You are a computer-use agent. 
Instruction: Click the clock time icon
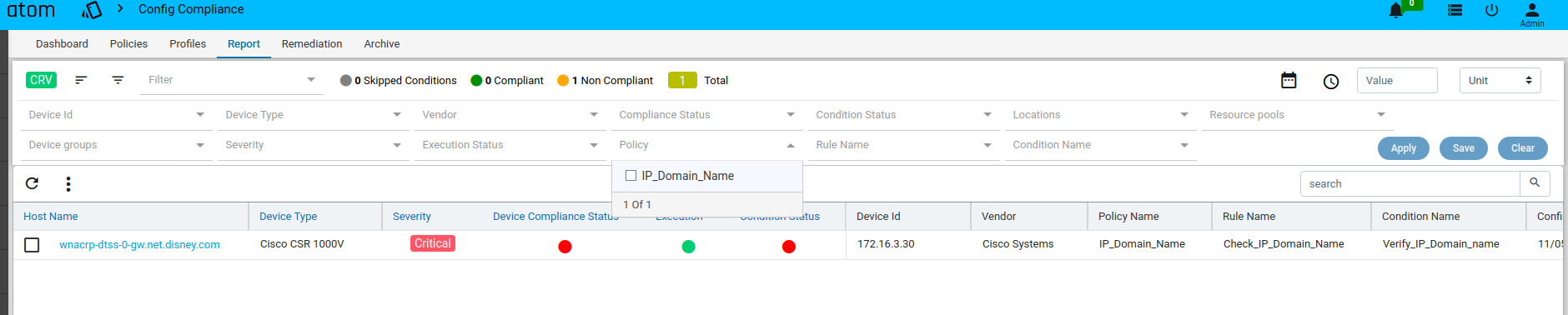click(x=1331, y=81)
